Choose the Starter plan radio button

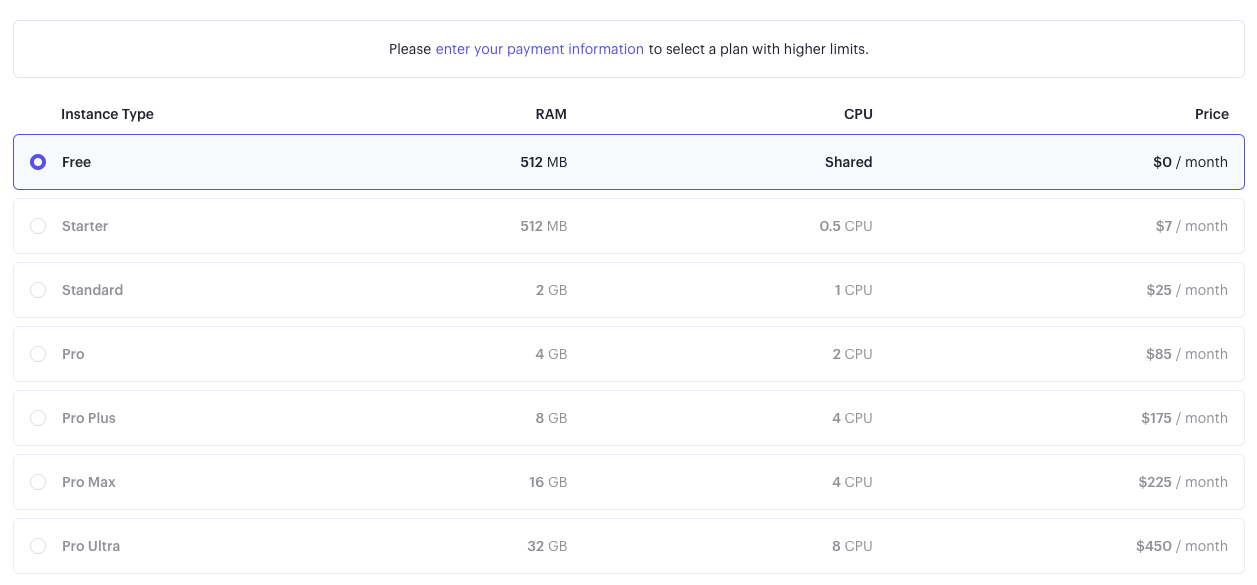pyautogui.click(x=38, y=226)
